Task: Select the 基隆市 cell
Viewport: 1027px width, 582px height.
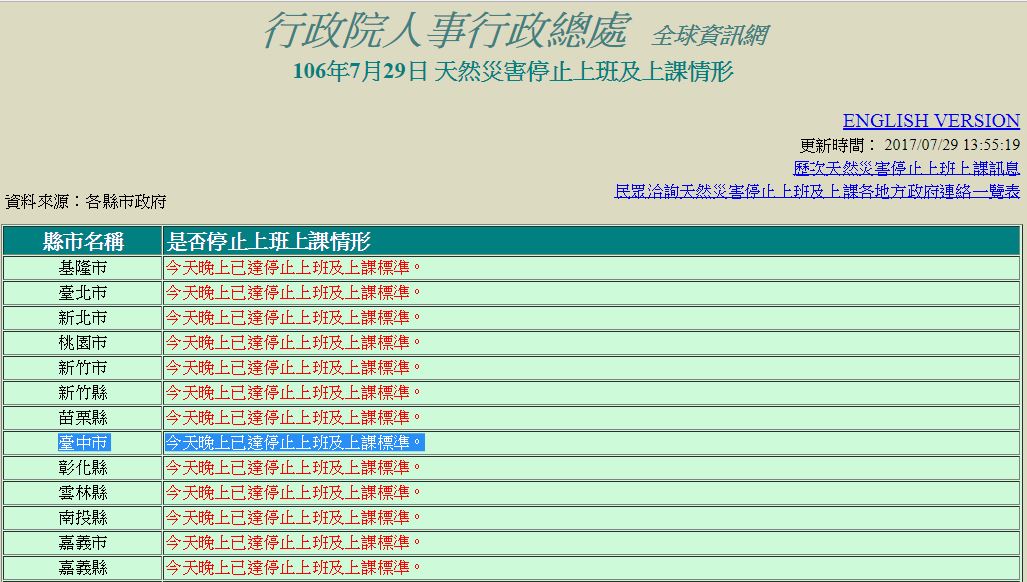Action: [83, 268]
